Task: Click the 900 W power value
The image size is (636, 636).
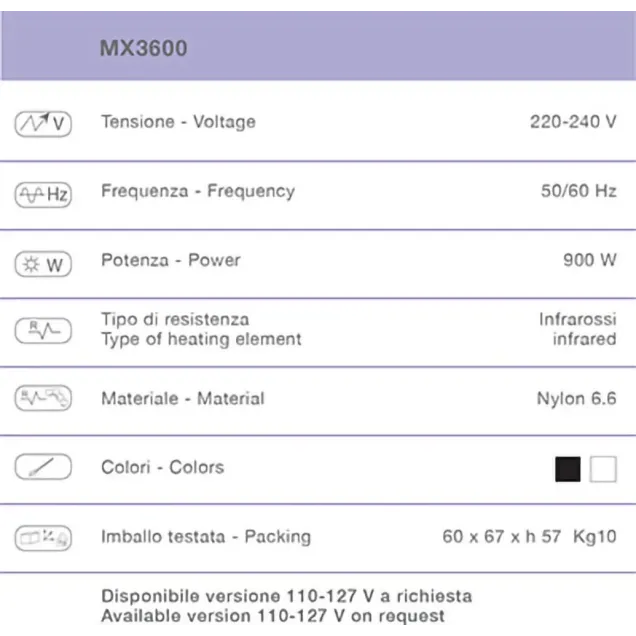Action: tap(589, 260)
